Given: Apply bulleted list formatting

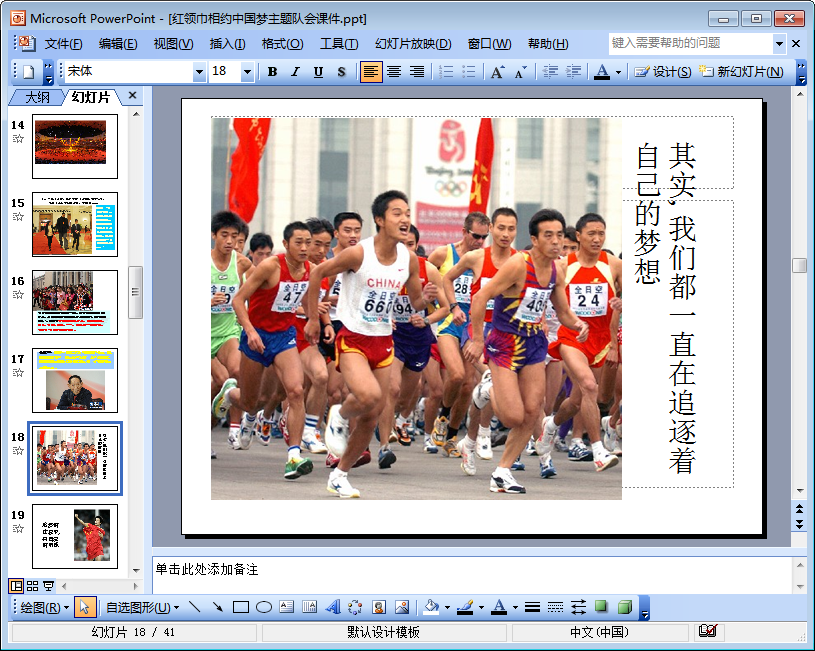Looking at the screenshot, I should click(468, 72).
